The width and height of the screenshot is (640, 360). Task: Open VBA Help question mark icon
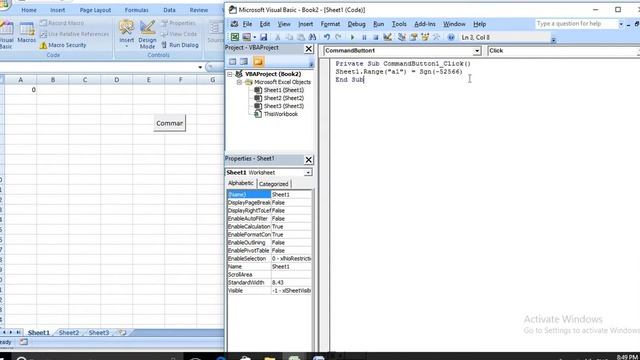pos(451,37)
